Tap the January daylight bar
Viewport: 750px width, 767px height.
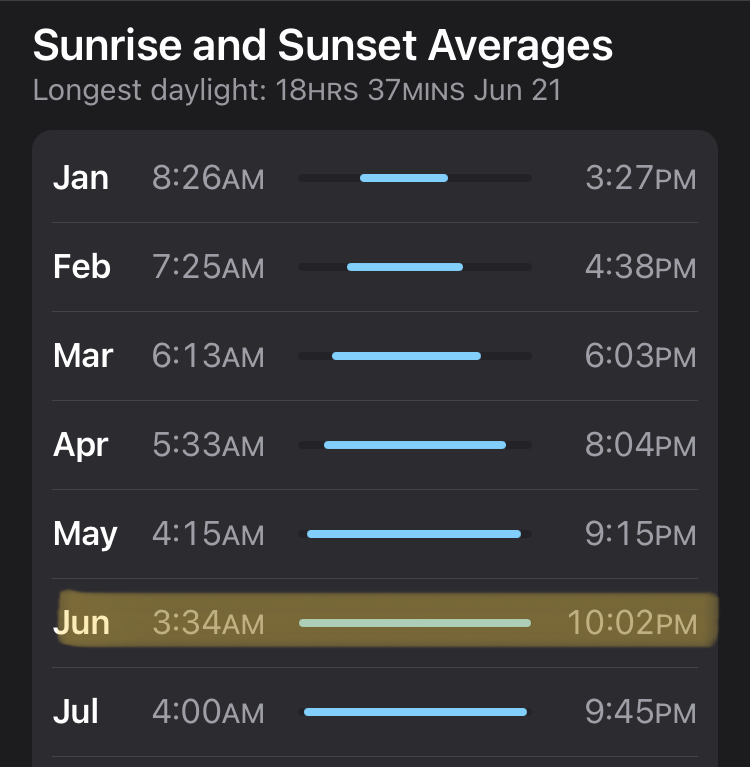pyautogui.click(x=404, y=178)
